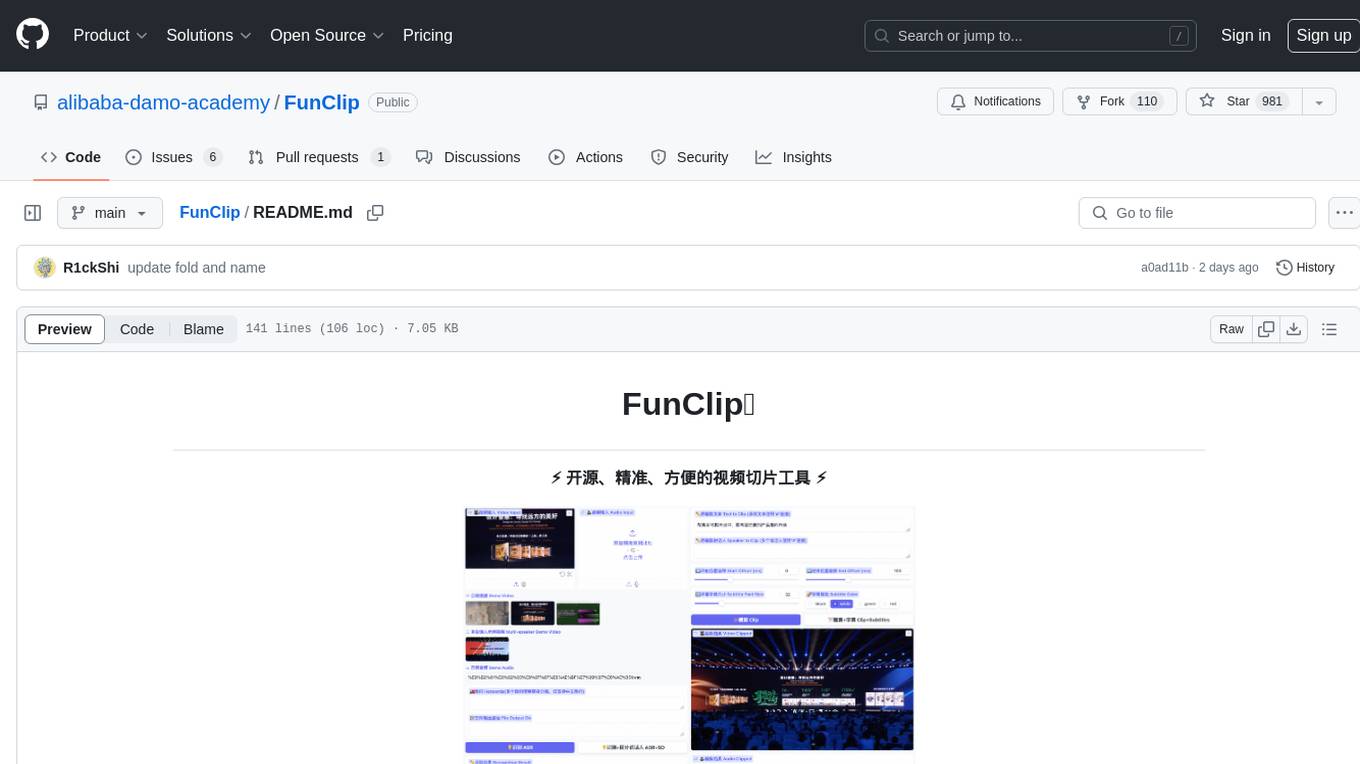The height and width of the screenshot is (764, 1360).
Task: Click the Public visibility label
Action: point(392,102)
